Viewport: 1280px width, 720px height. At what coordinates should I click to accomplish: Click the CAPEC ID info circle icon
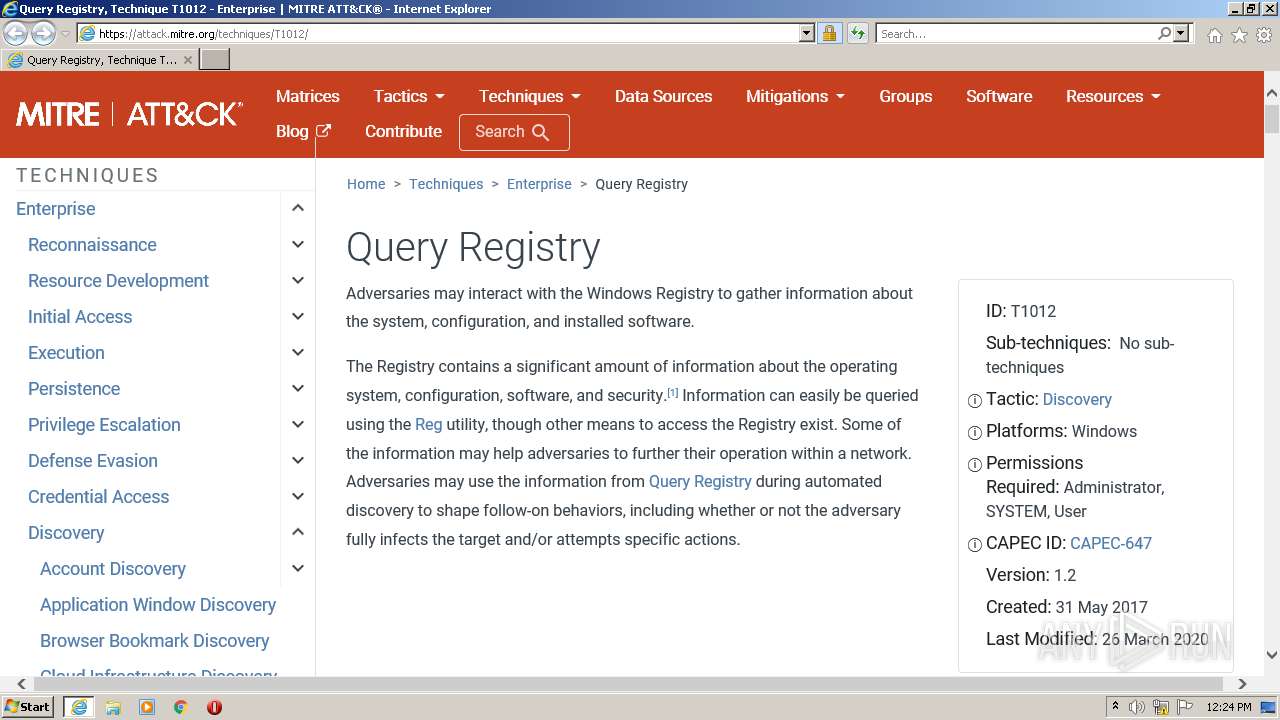click(x=975, y=545)
